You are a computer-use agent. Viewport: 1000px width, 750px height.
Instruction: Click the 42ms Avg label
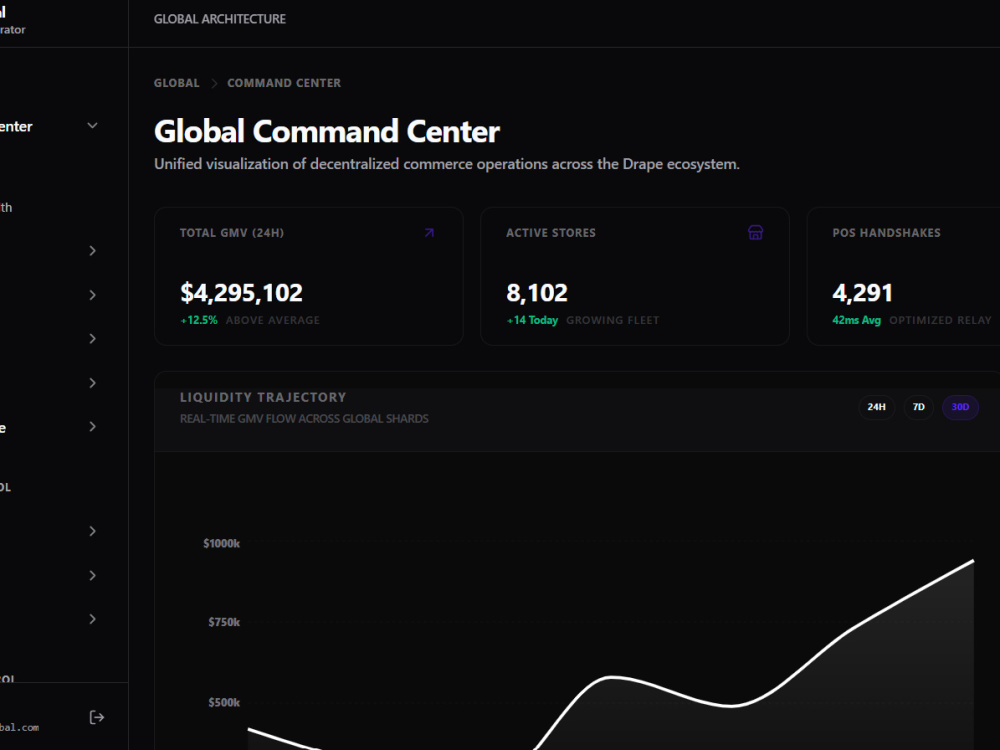(x=857, y=320)
